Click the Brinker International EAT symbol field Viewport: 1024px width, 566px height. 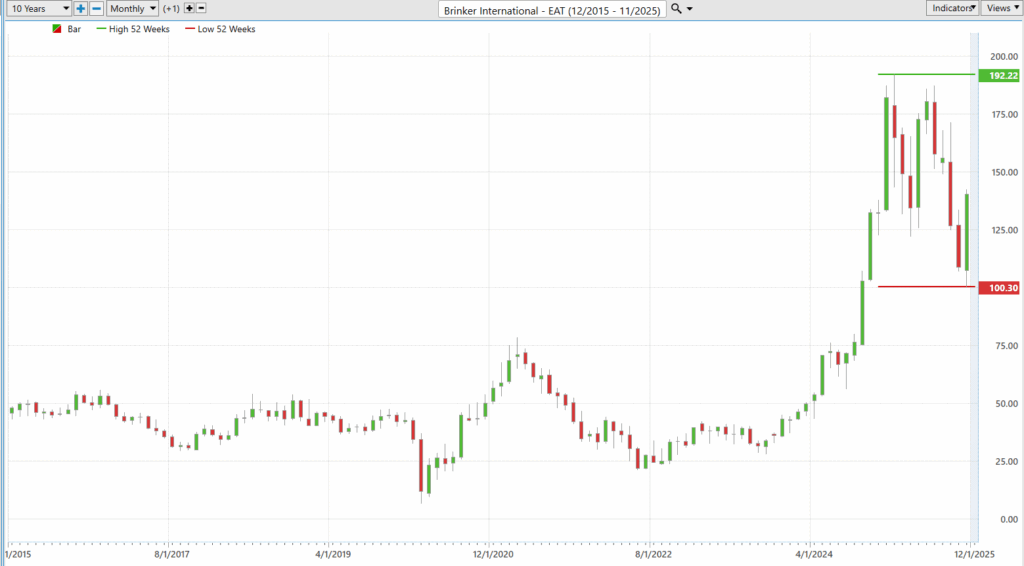(x=552, y=10)
